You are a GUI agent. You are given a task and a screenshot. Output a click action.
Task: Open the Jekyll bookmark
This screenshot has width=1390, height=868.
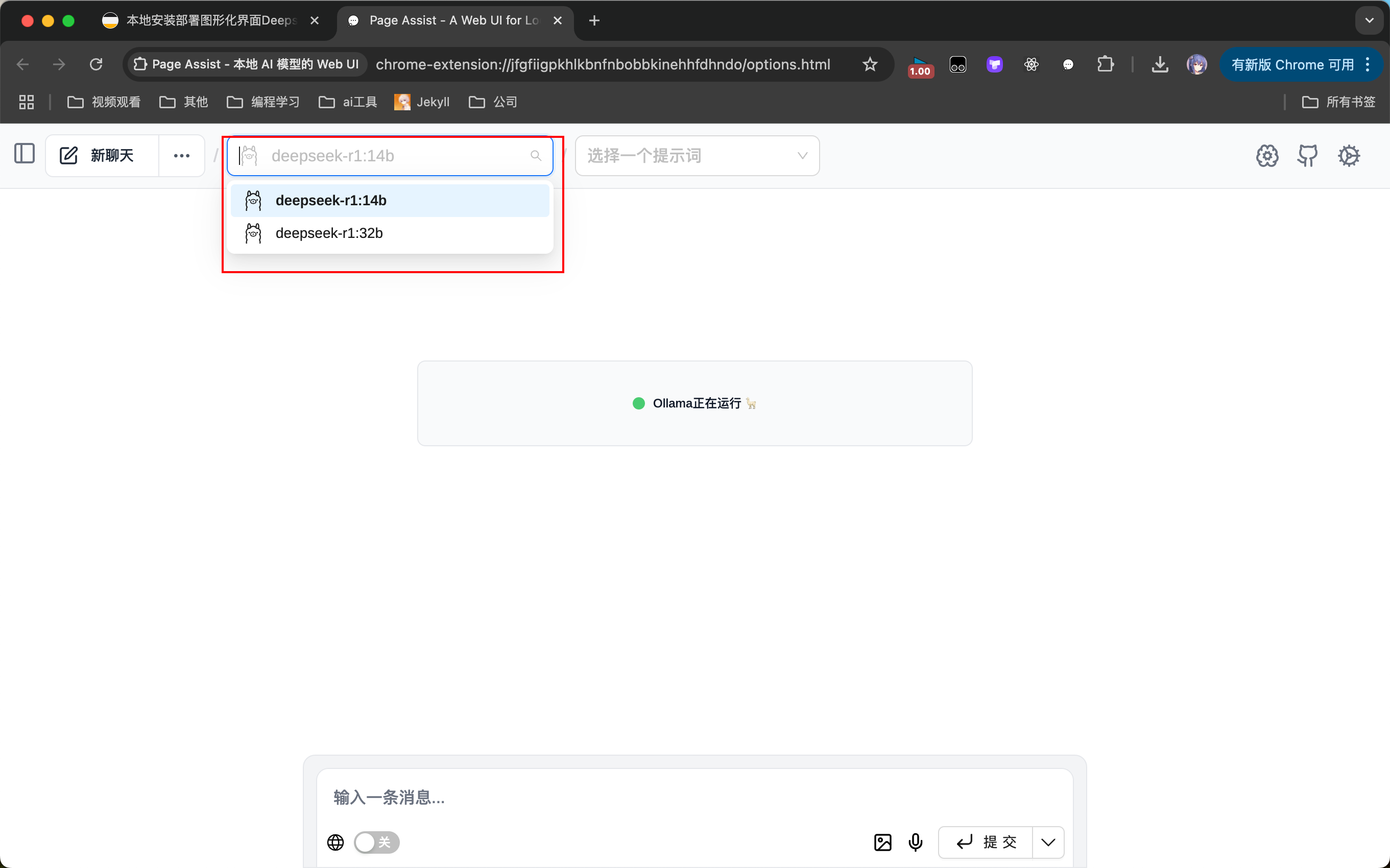pos(422,102)
